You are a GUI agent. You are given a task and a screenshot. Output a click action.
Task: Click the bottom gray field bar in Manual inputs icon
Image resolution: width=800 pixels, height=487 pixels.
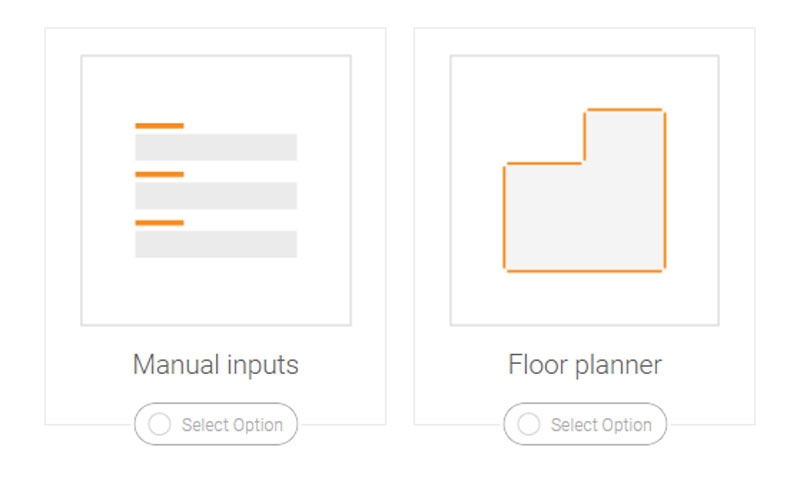[x=216, y=244]
